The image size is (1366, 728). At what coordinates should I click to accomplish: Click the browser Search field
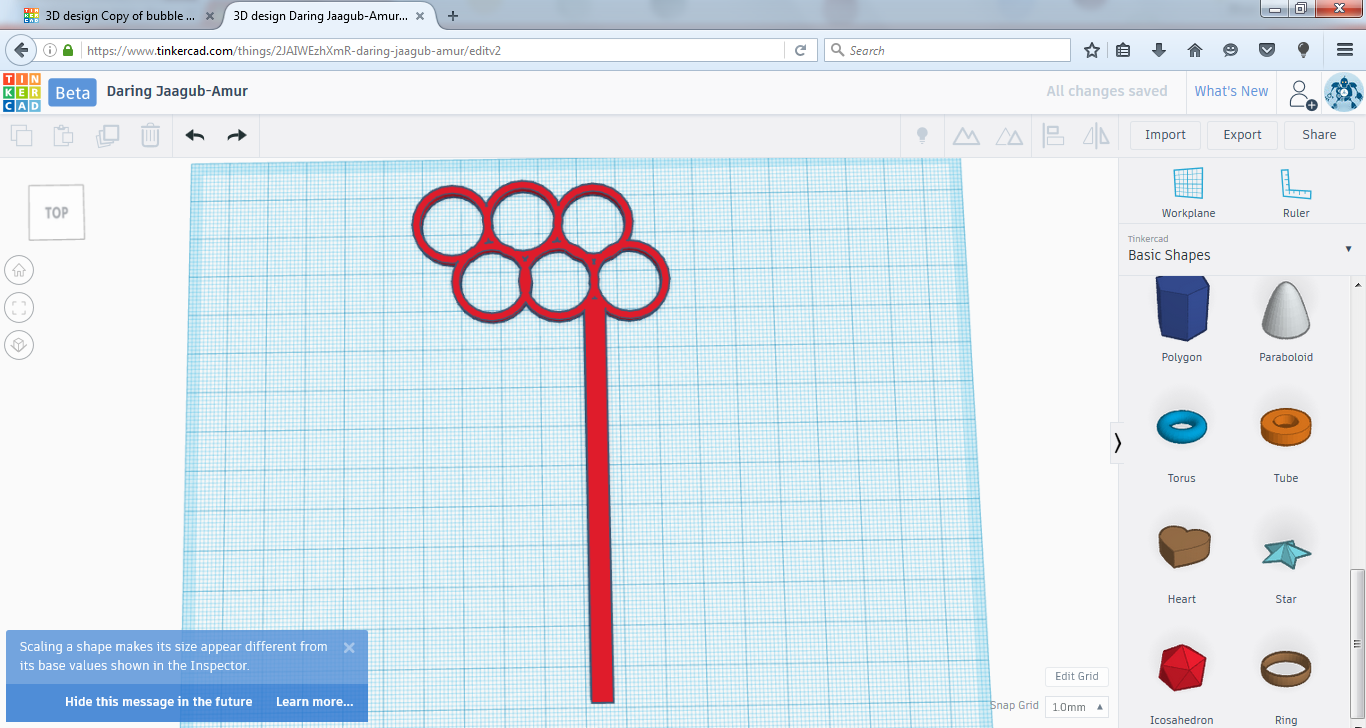(947, 50)
